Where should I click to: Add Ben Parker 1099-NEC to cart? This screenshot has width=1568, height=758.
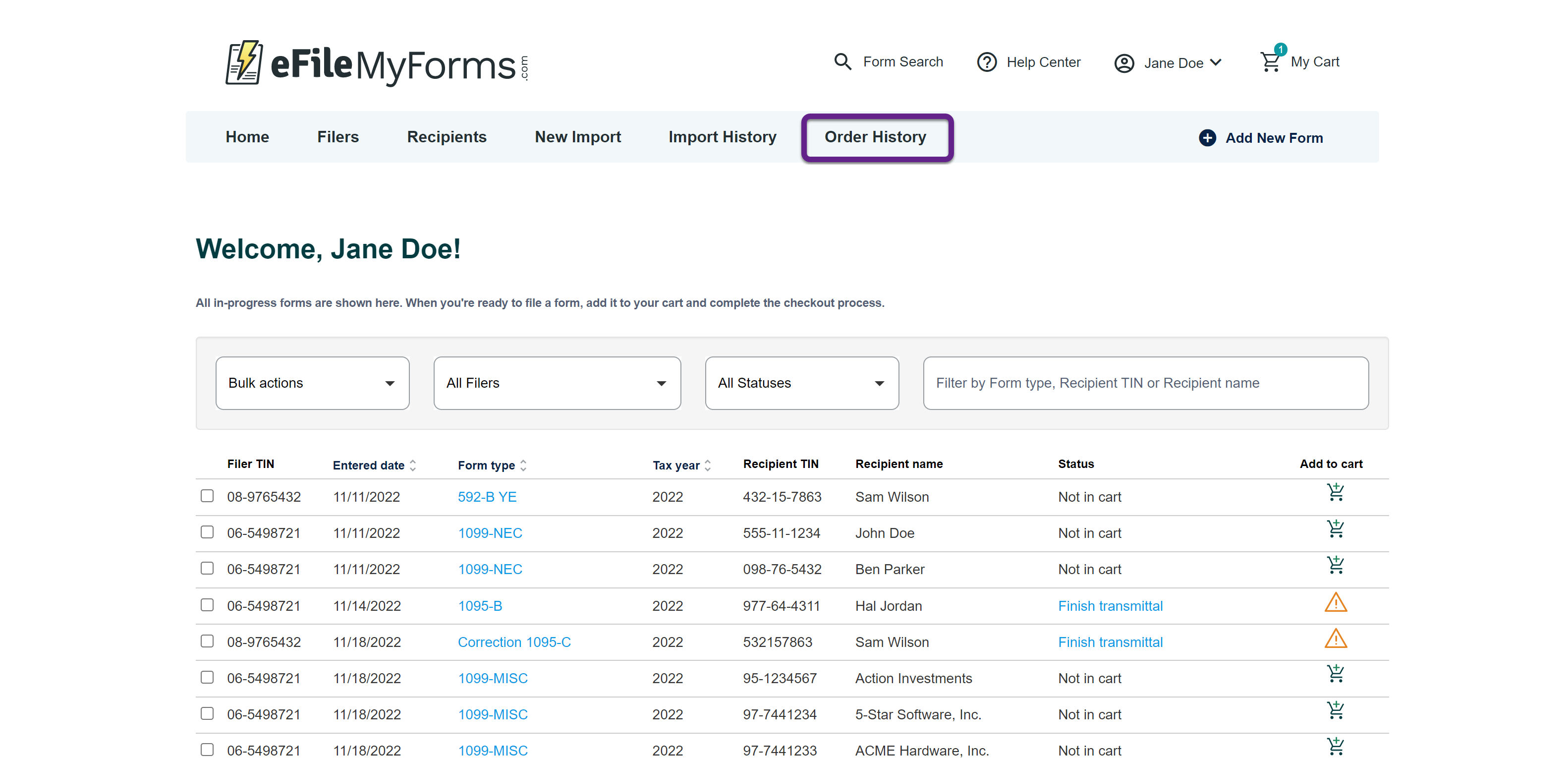pos(1336,565)
